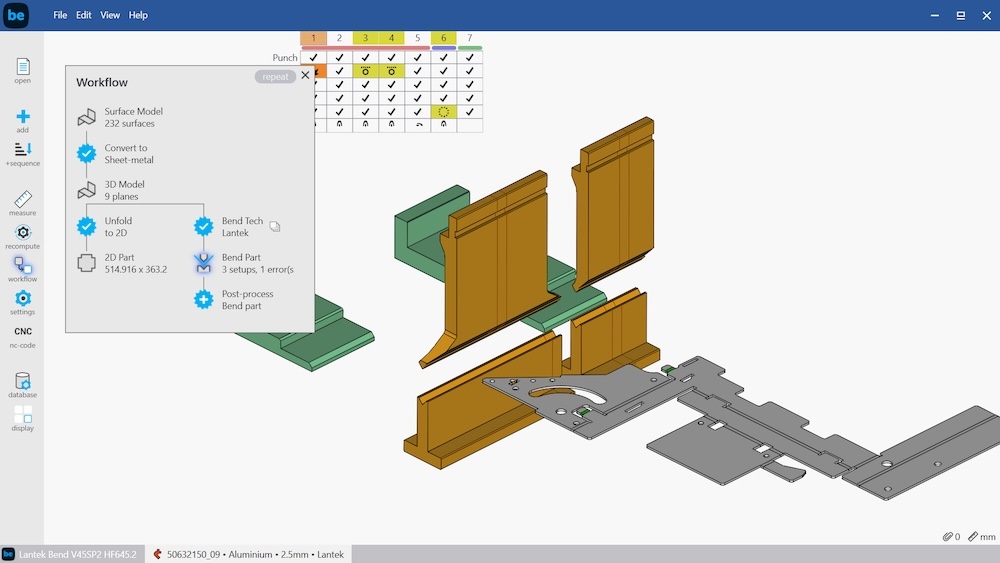This screenshot has height=563, width=1000.
Task: Click the '514.916 x 363.2' dimension text
Action: click(136, 270)
